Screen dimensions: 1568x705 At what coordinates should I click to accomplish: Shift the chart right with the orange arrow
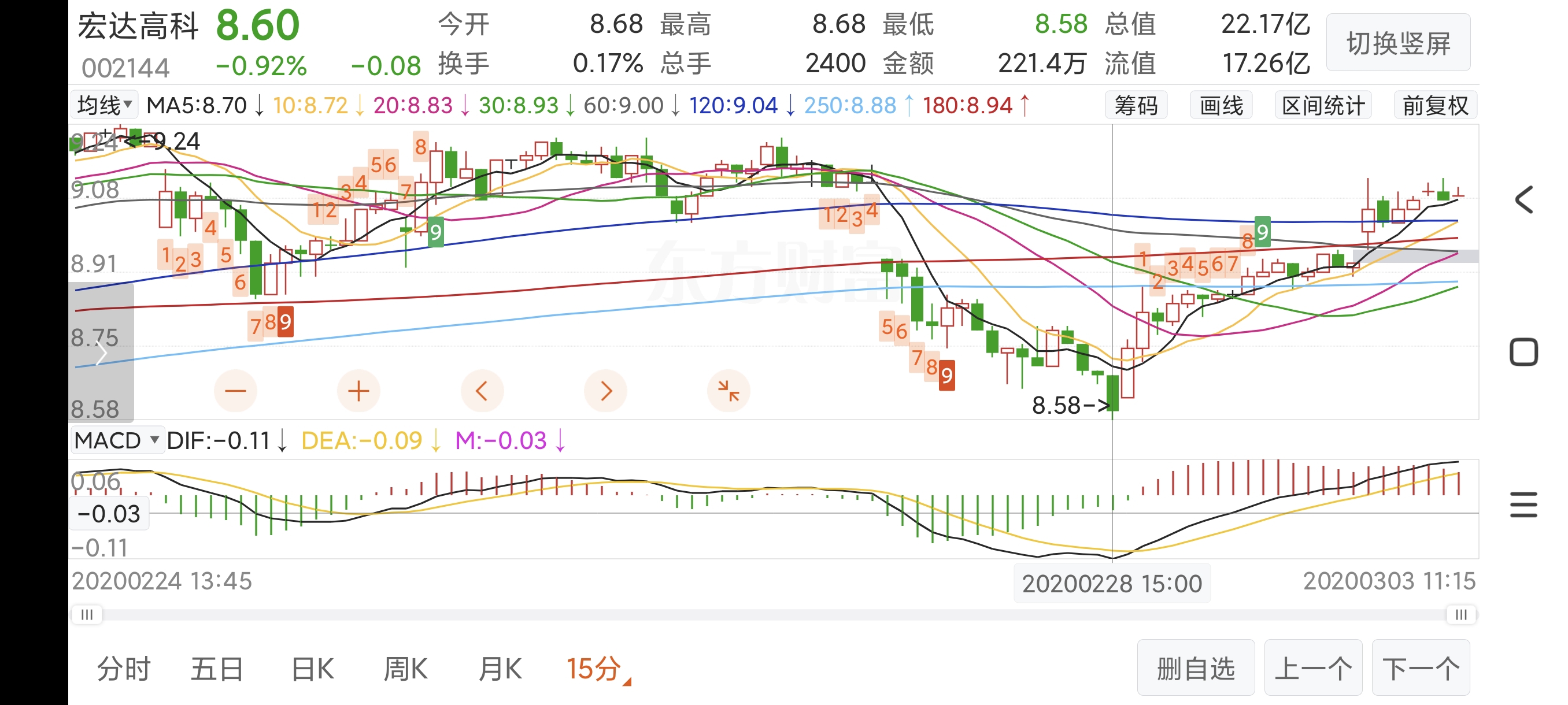605,391
